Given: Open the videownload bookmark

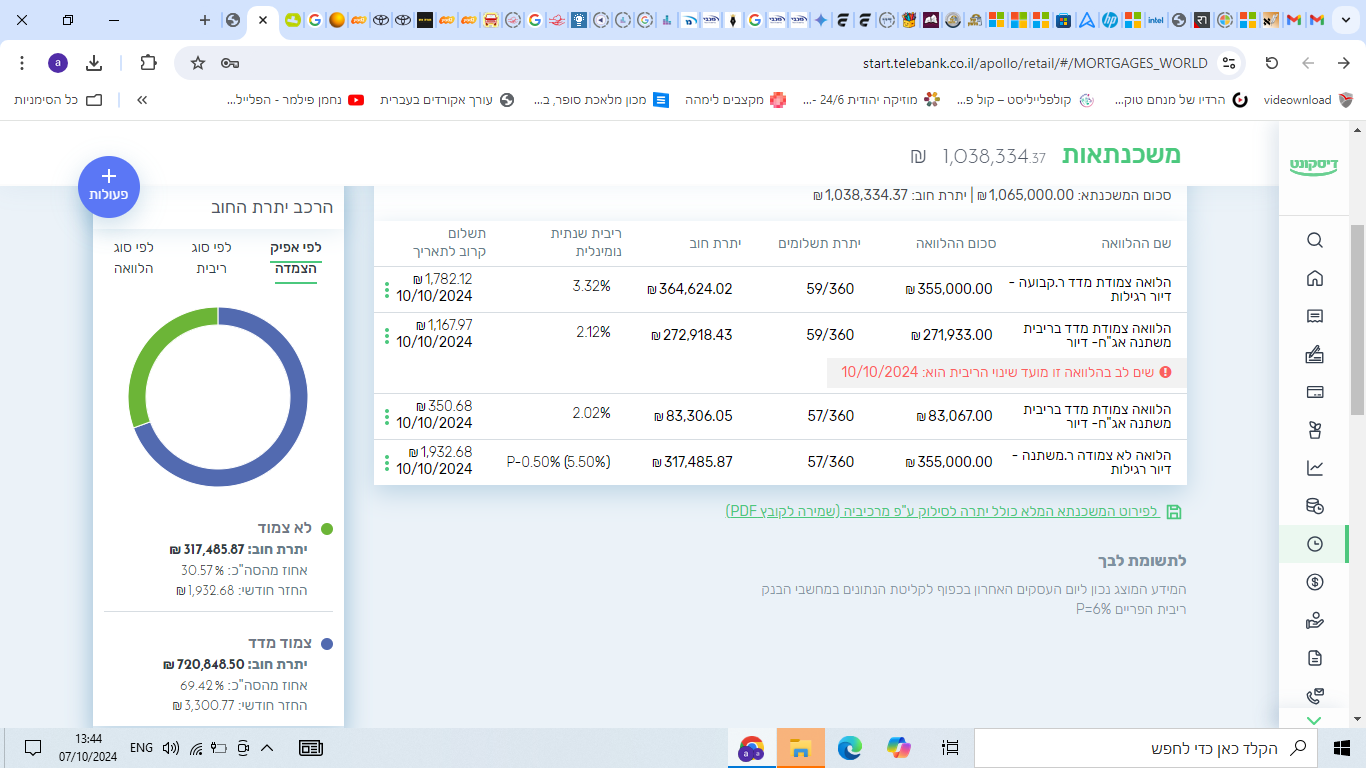Looking at the screenshot, I should click(1308, 100).
